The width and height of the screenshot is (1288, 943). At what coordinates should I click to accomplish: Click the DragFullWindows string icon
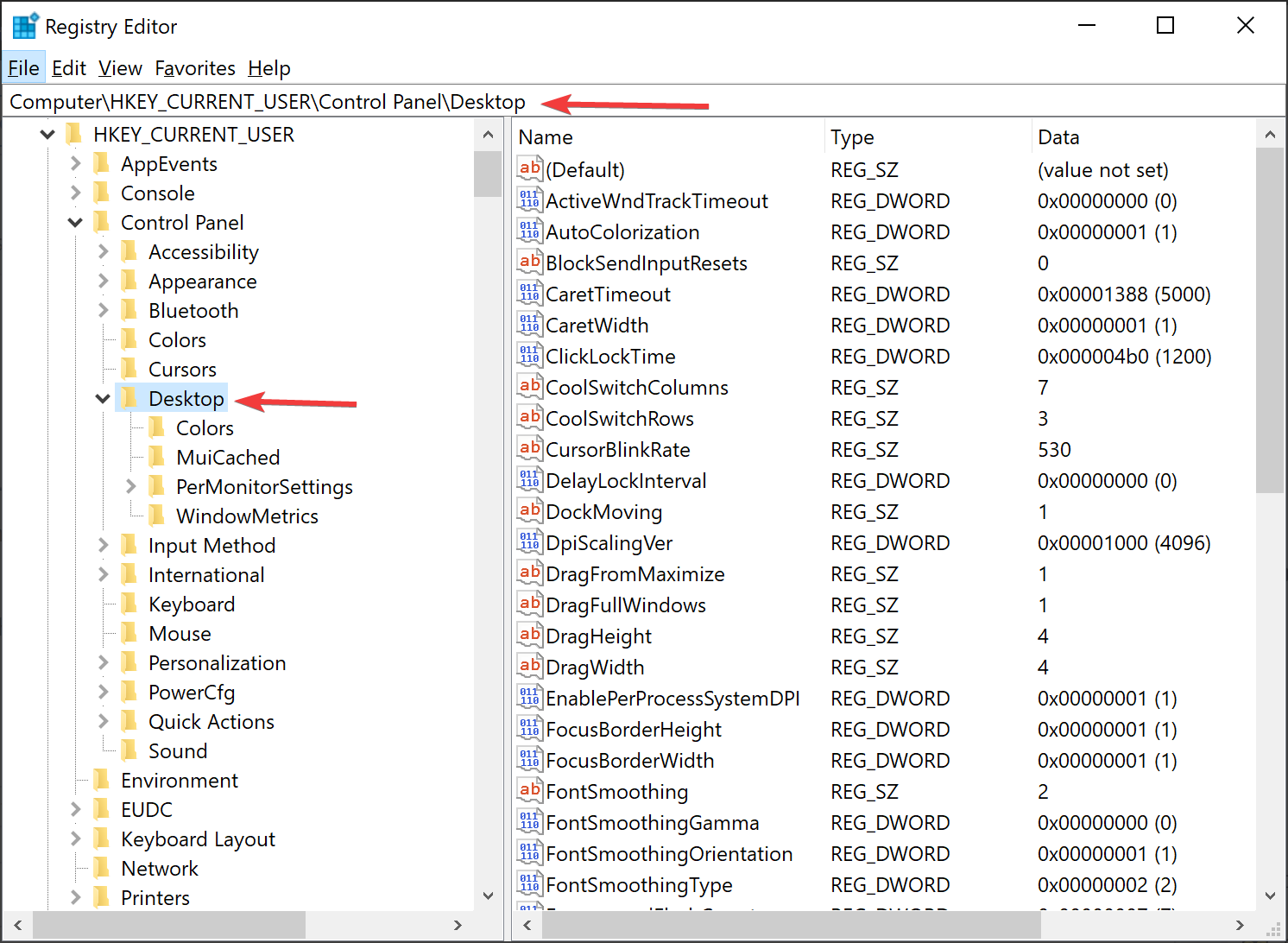[x=529, y=604]
